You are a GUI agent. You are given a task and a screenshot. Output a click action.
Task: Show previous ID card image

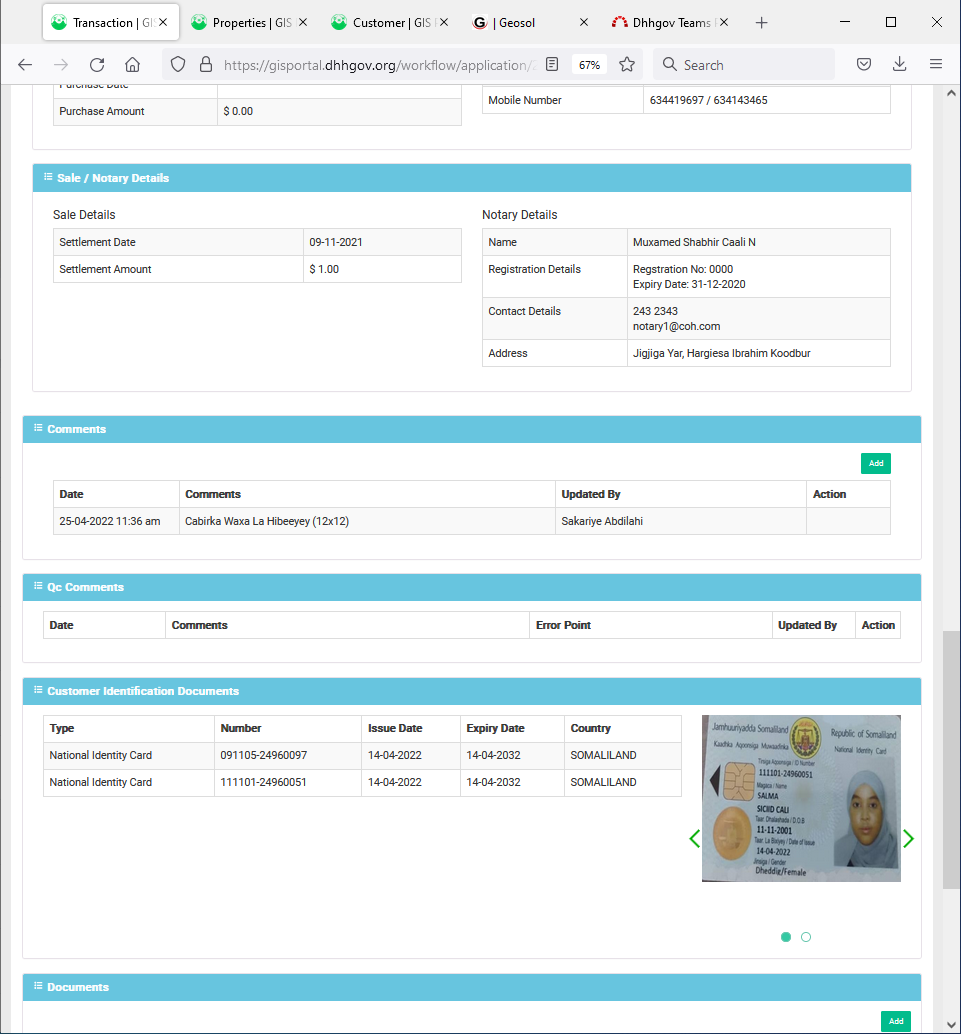[694, 839]
